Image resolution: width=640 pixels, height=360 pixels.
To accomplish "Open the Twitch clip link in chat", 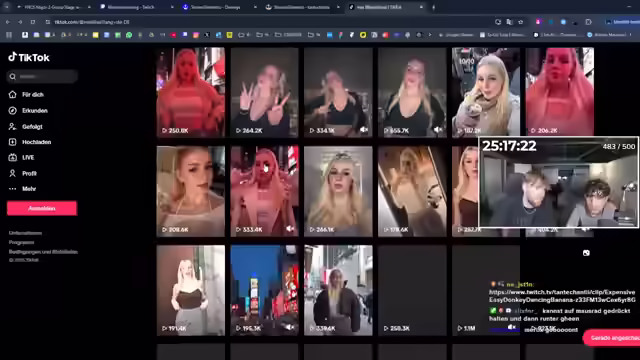I will point(562,296).
